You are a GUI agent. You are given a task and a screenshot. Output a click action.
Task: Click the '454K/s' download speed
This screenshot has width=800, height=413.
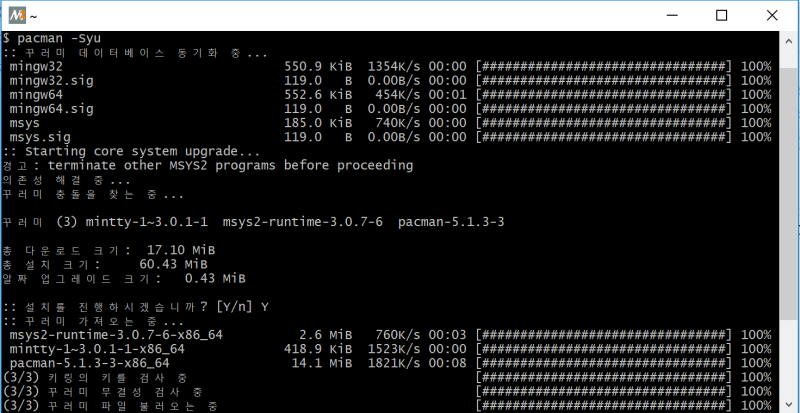[x=397, y=94]
